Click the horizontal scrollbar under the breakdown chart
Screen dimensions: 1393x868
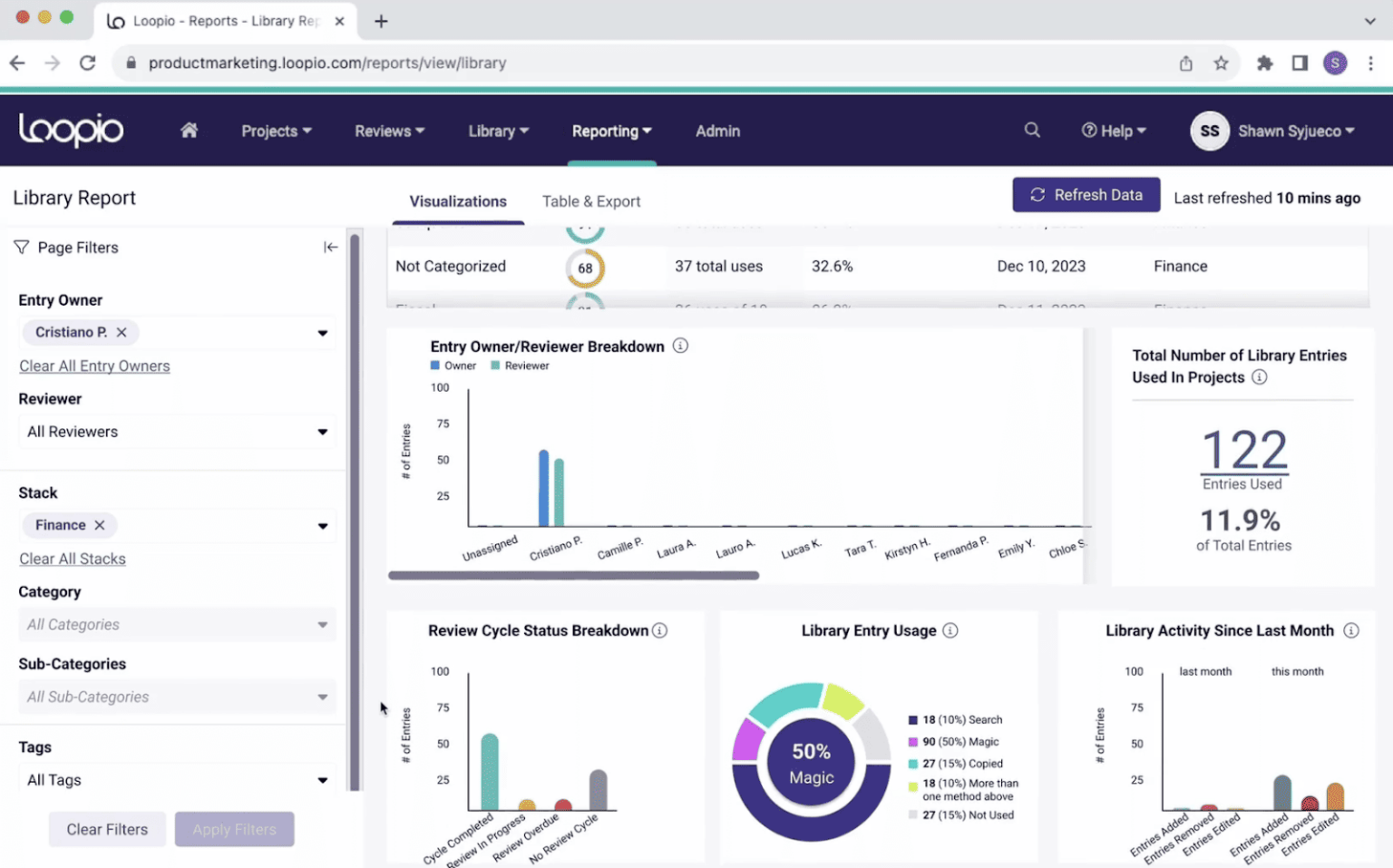[x=573, y=575]
